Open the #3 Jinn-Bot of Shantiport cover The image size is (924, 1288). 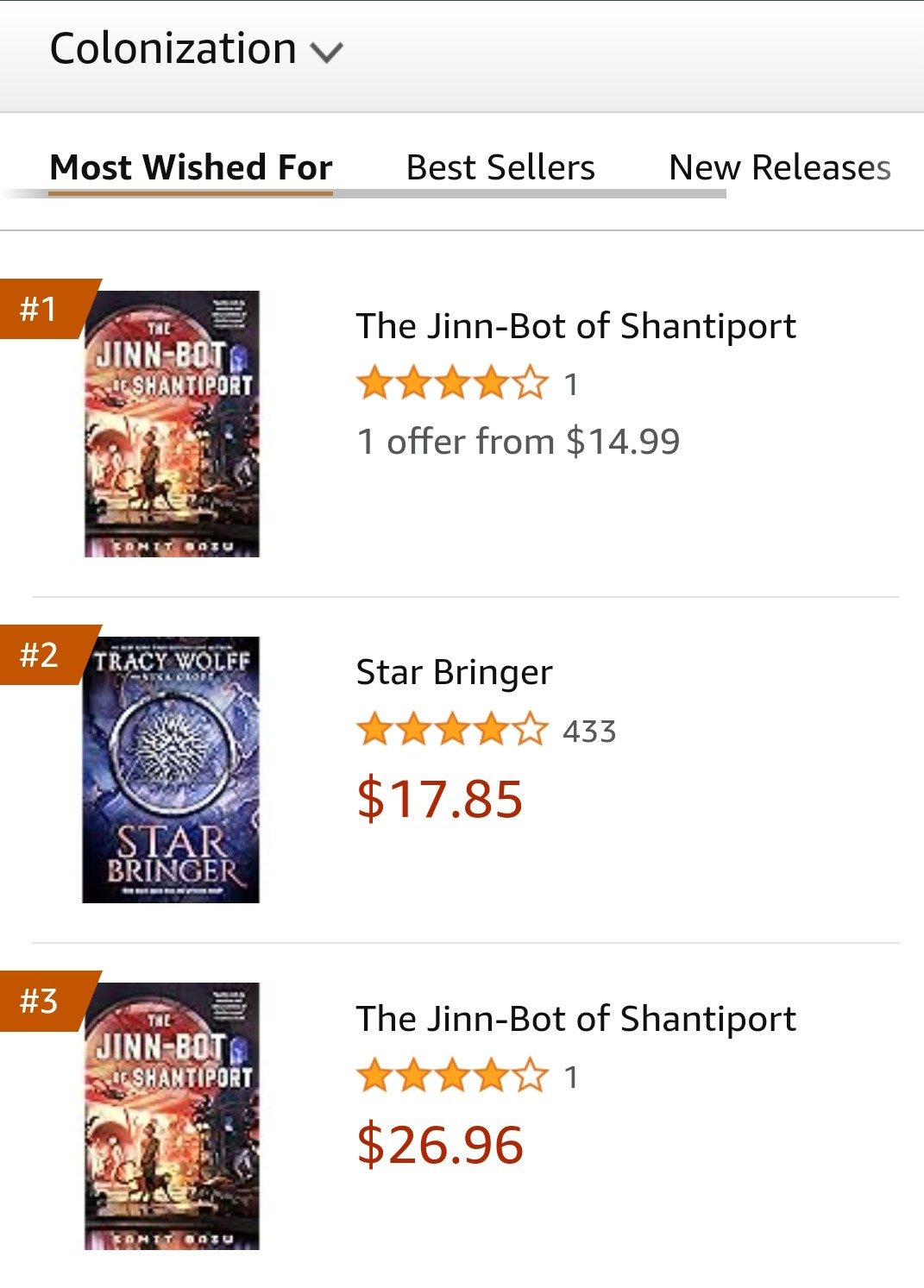click(x=172, y=1115)
